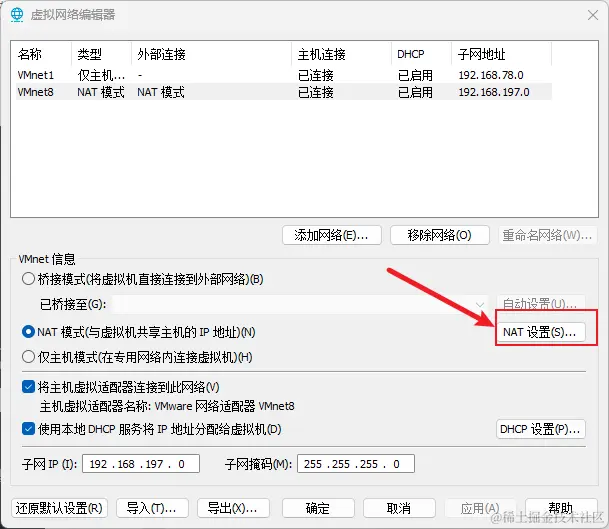Select the 仅主机模式 radio button
609x529 pixels.
pyautogui.click(x=28, y=357)
